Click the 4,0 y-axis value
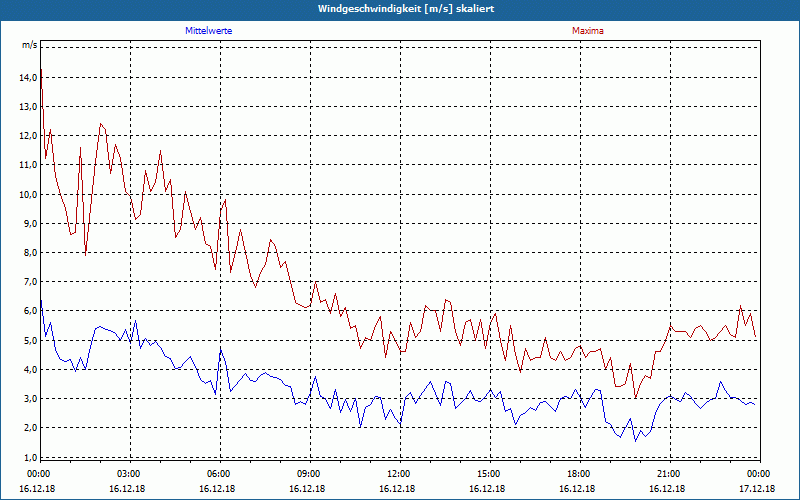The height and width of the screenshot is (500, 800). [31, 369]
